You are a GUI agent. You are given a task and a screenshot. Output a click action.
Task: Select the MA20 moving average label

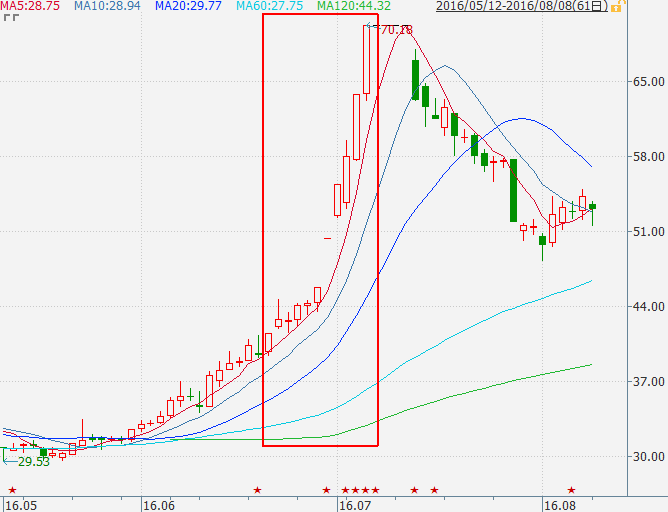pyautogui.click(x=188, y=6)
